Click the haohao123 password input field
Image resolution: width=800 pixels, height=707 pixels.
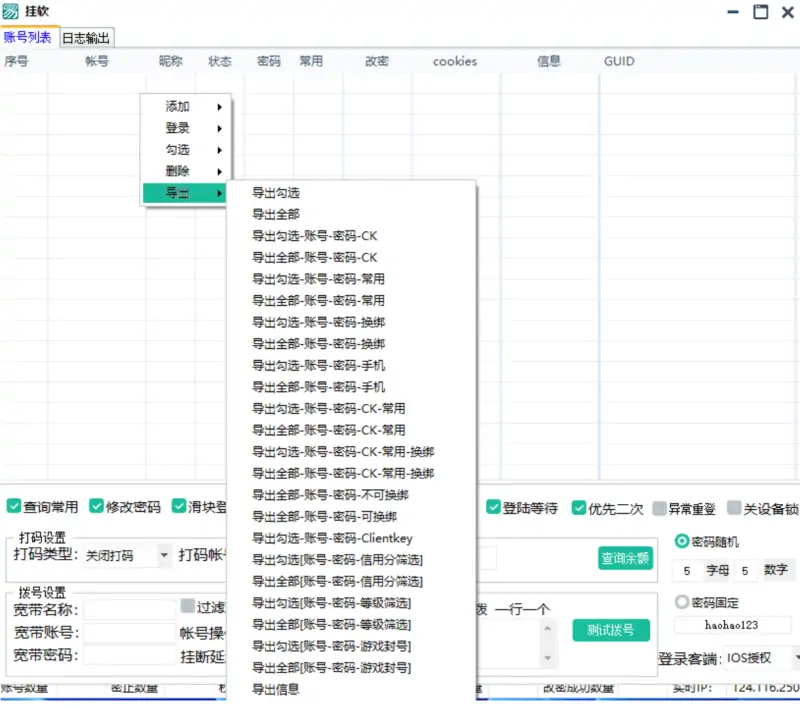[735, 624]
